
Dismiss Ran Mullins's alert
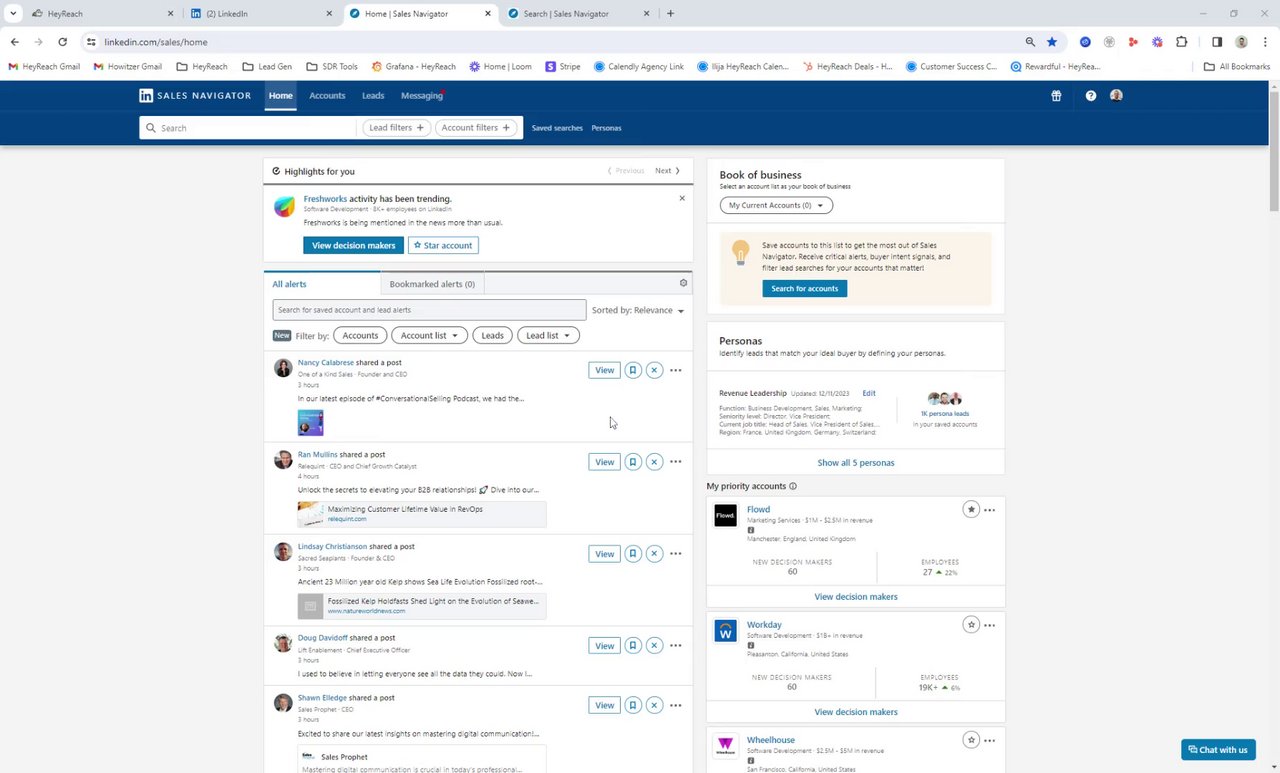pyautogui.click(x=654, y=462)
